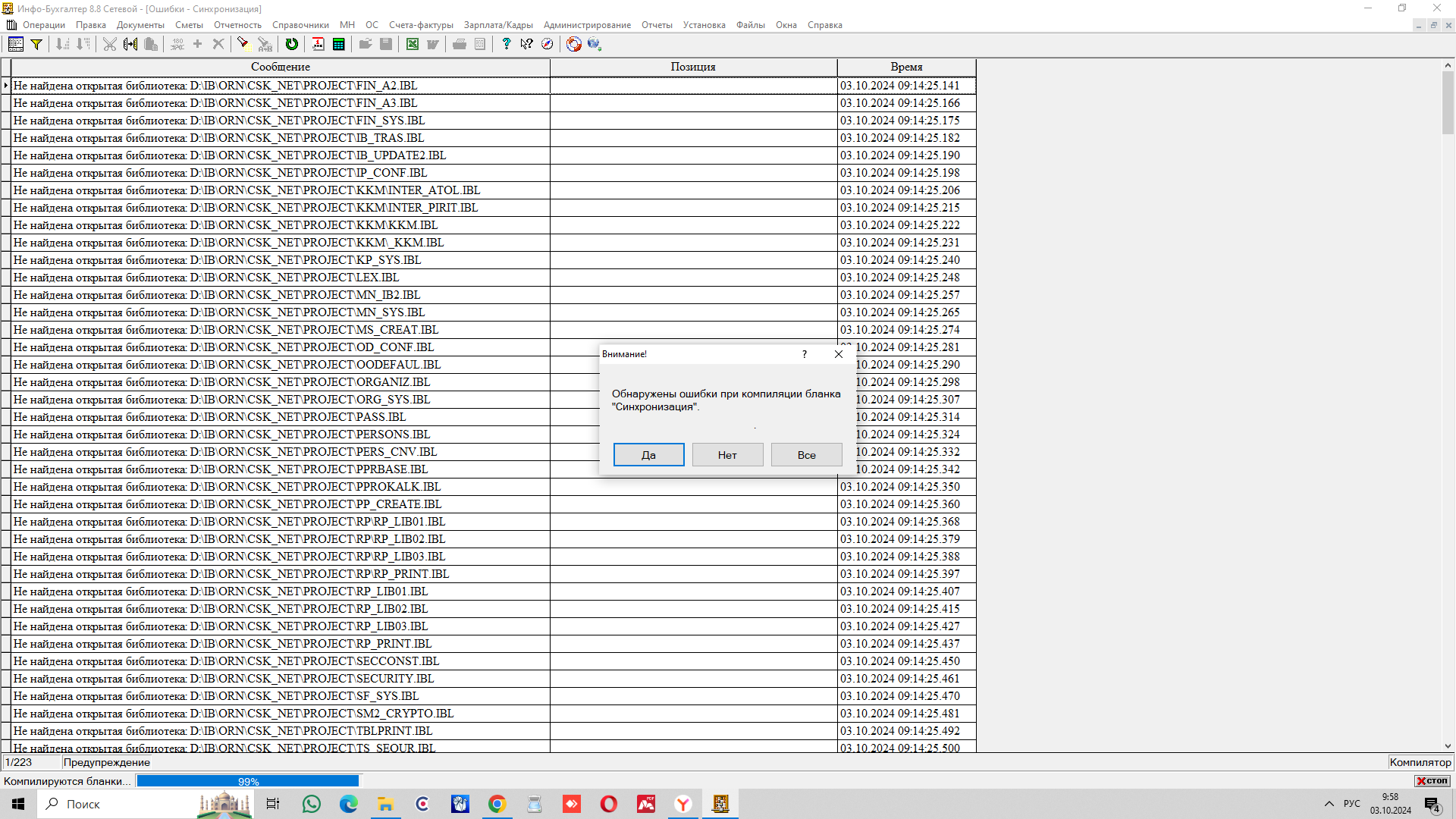The height and width of the screenshot is (819, 1456).
Task: Open the calendar icon in toolbar
Action: pos(318,44)
